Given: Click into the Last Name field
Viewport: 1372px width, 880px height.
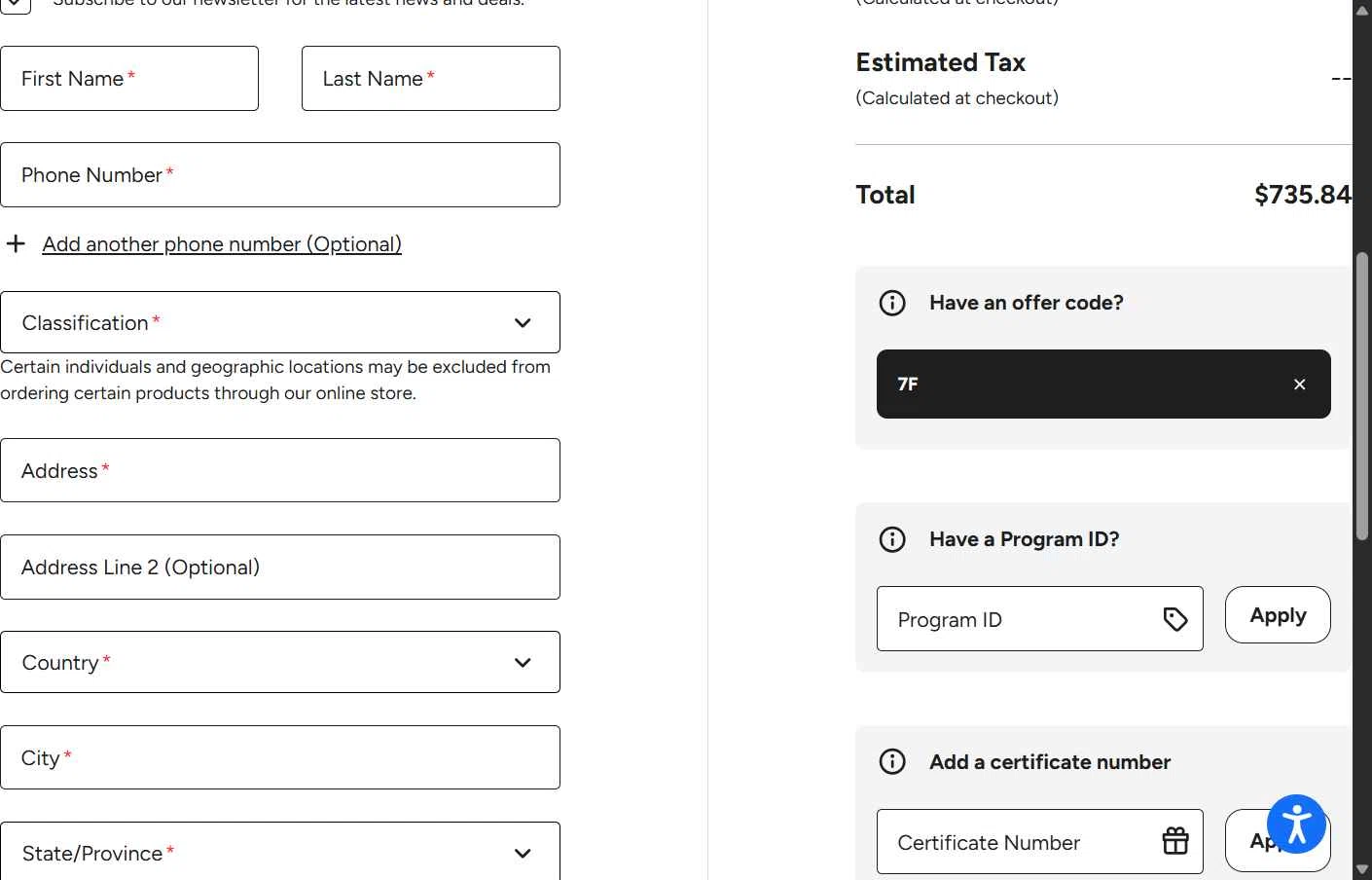Looking at the screenshot, I should [430, 79].
